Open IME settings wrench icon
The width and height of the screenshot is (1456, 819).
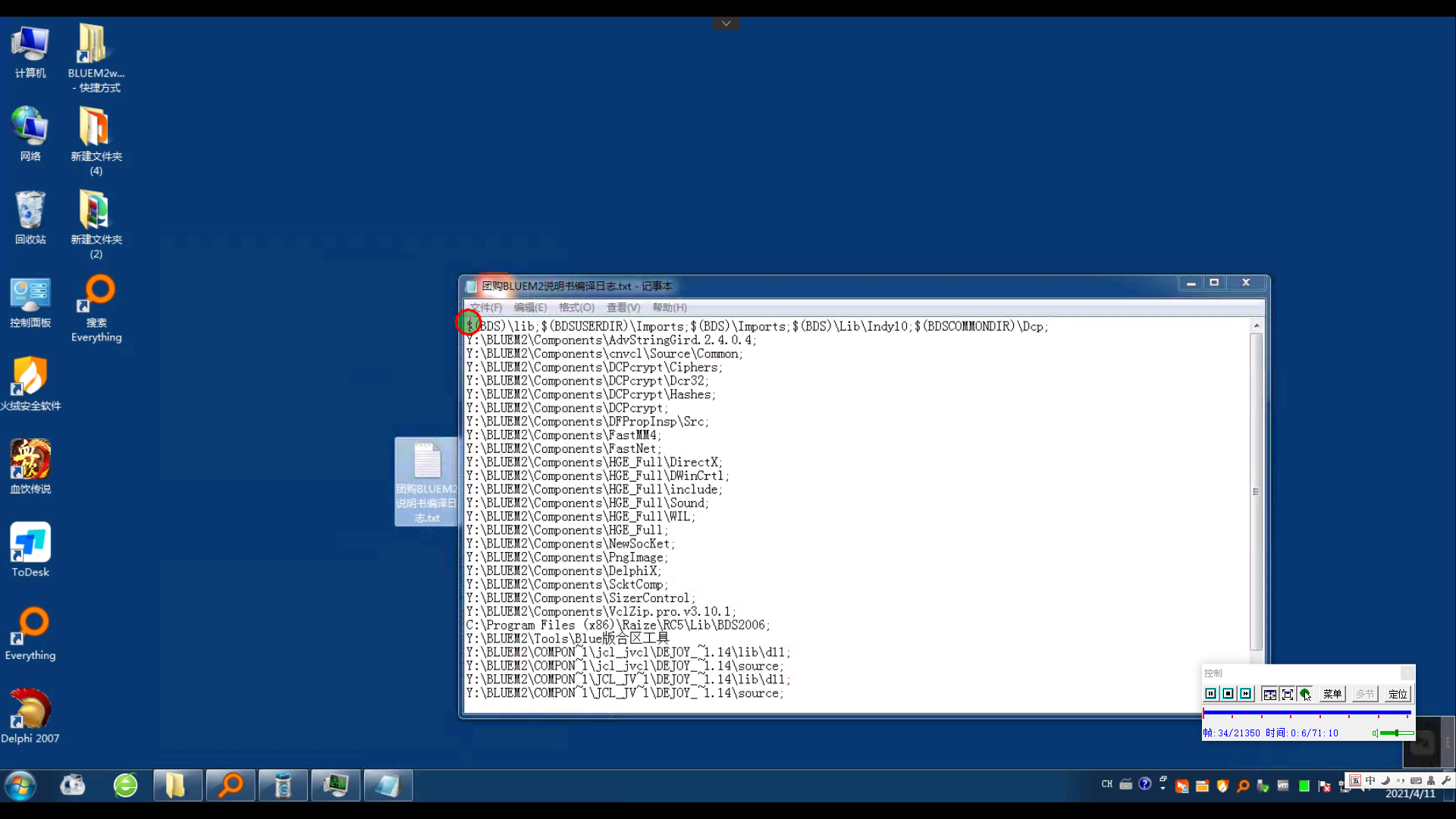coord(1446,780)
